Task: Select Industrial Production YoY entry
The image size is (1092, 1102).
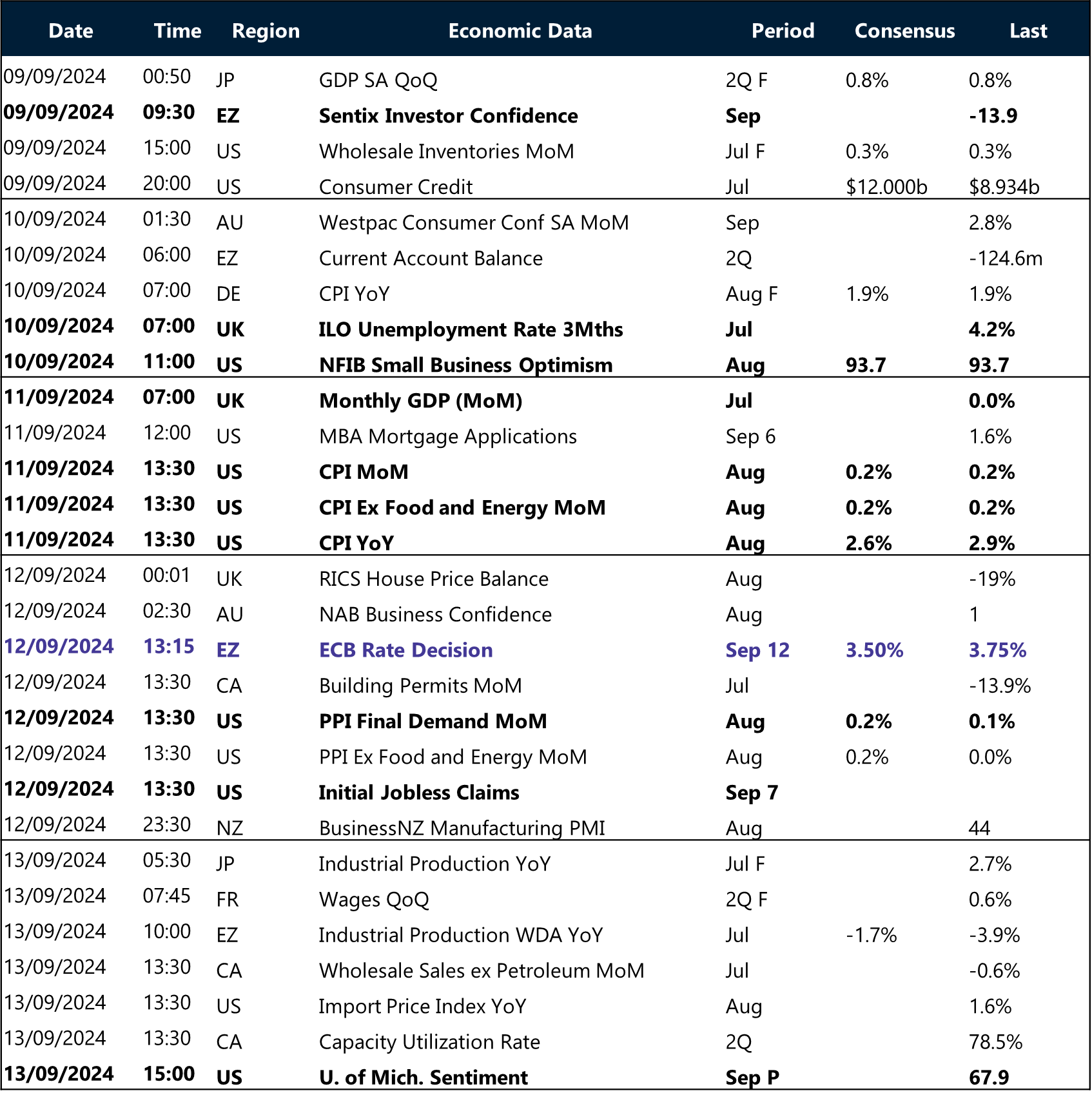Action: [x=435, y=864]
